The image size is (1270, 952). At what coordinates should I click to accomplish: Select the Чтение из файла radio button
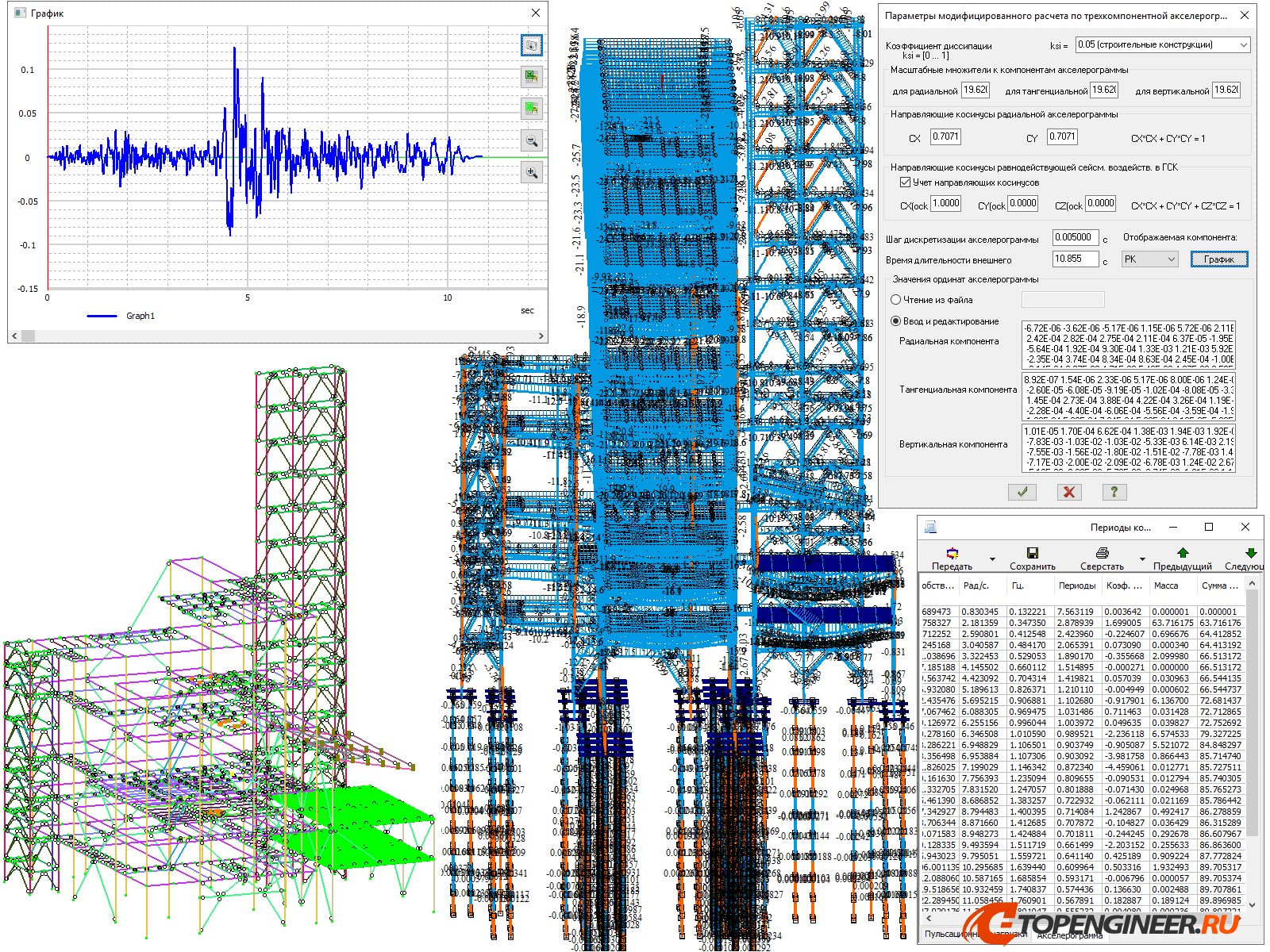[x=894, y=300]
